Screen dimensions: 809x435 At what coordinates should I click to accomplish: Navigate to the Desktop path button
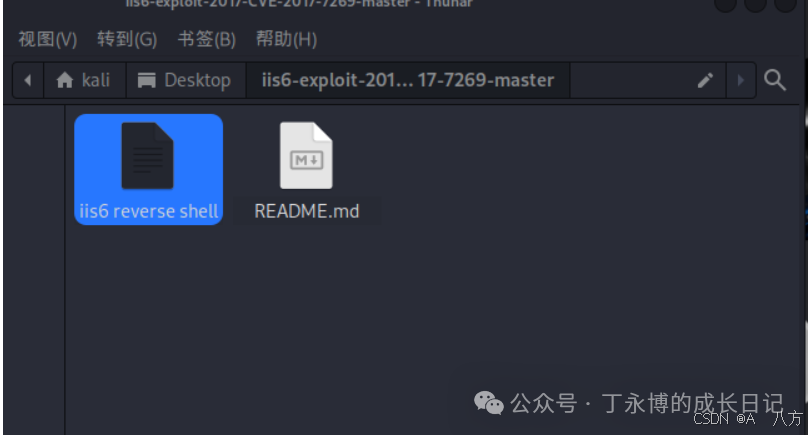pyautogui.click(x=186, y=80)
